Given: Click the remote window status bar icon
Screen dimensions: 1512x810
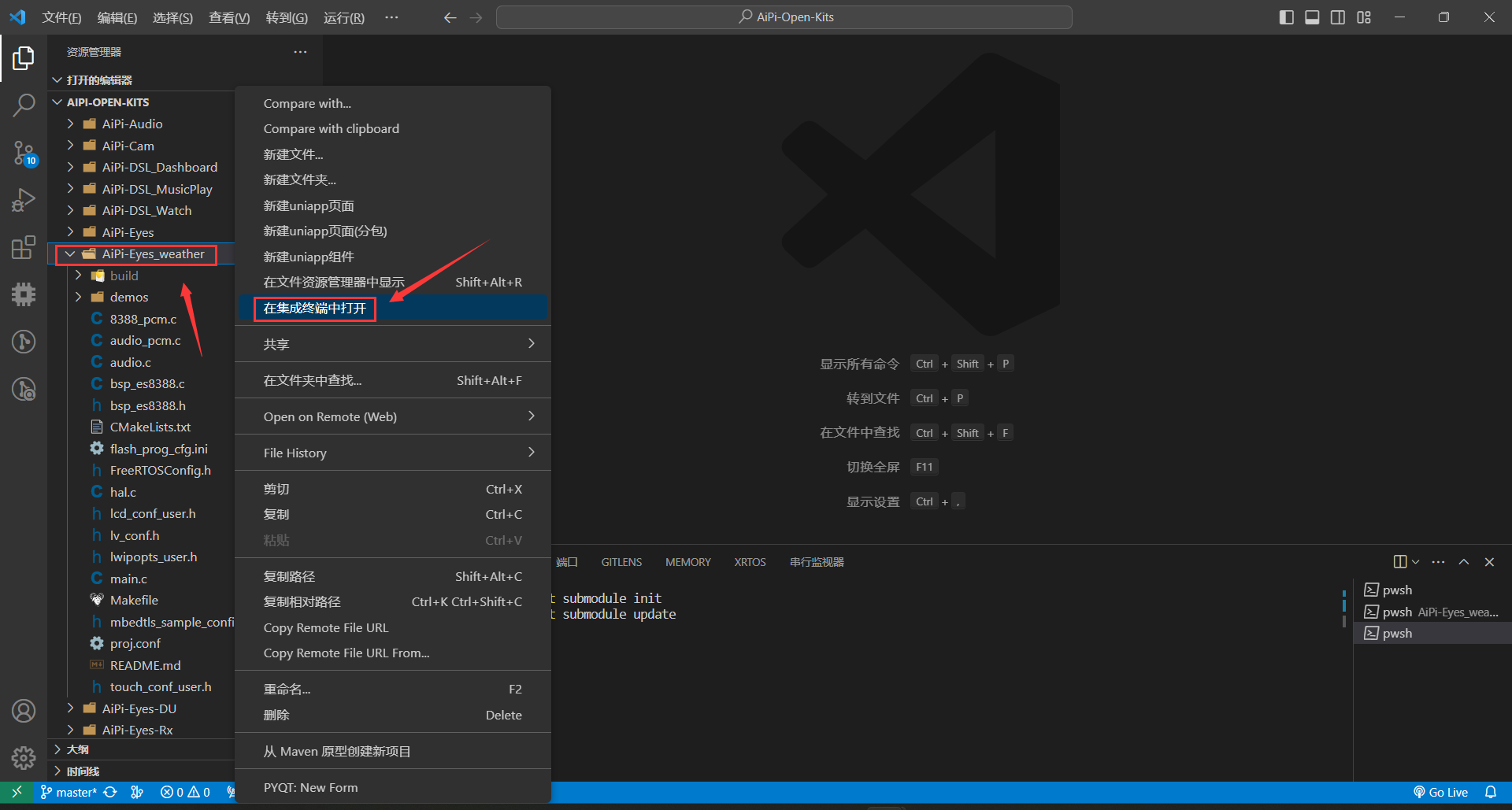Looking at the screenshot, I should point(17,792).
